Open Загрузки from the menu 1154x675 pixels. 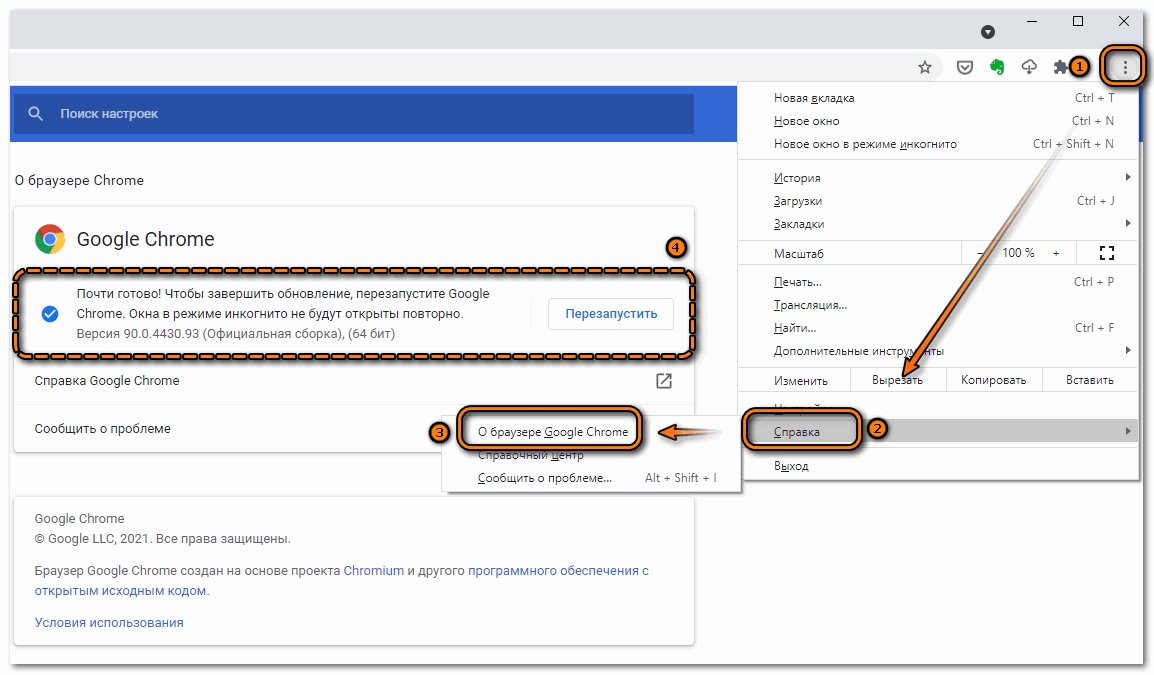939,201
